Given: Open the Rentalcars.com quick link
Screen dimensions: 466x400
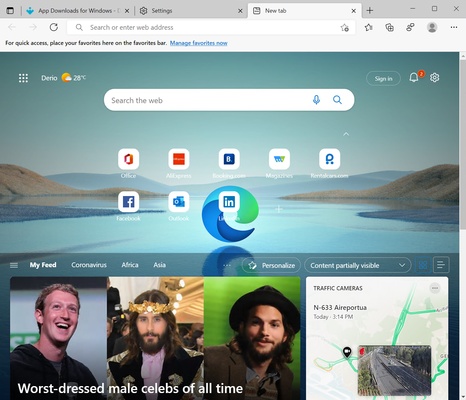Looking at the screenshot, I should click(329, 164).
